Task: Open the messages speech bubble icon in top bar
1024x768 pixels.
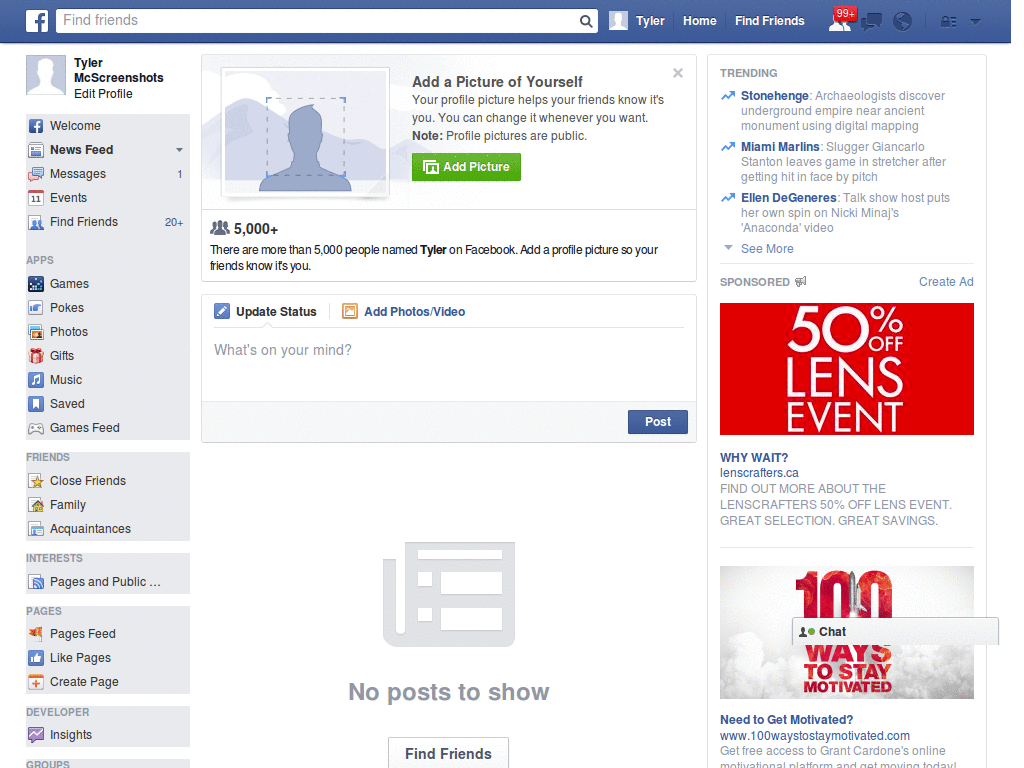Action: click(x=871, y=22)
